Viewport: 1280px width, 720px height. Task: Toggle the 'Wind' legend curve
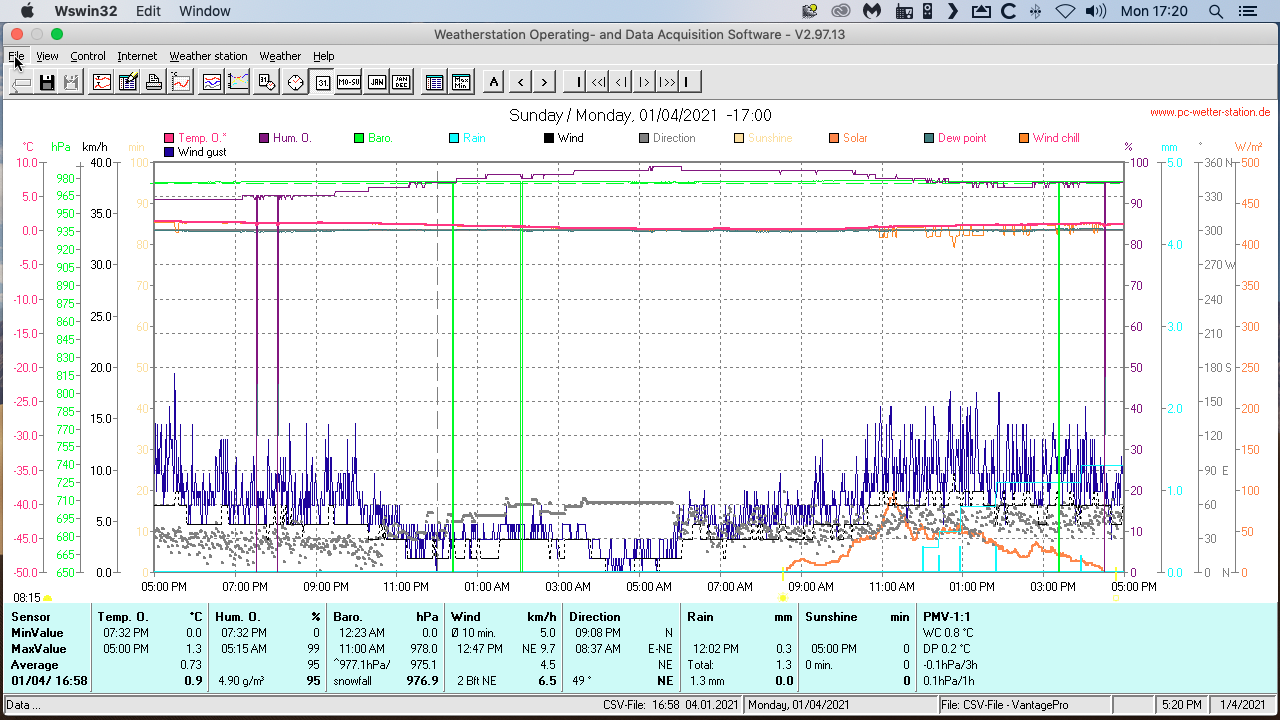563,138
